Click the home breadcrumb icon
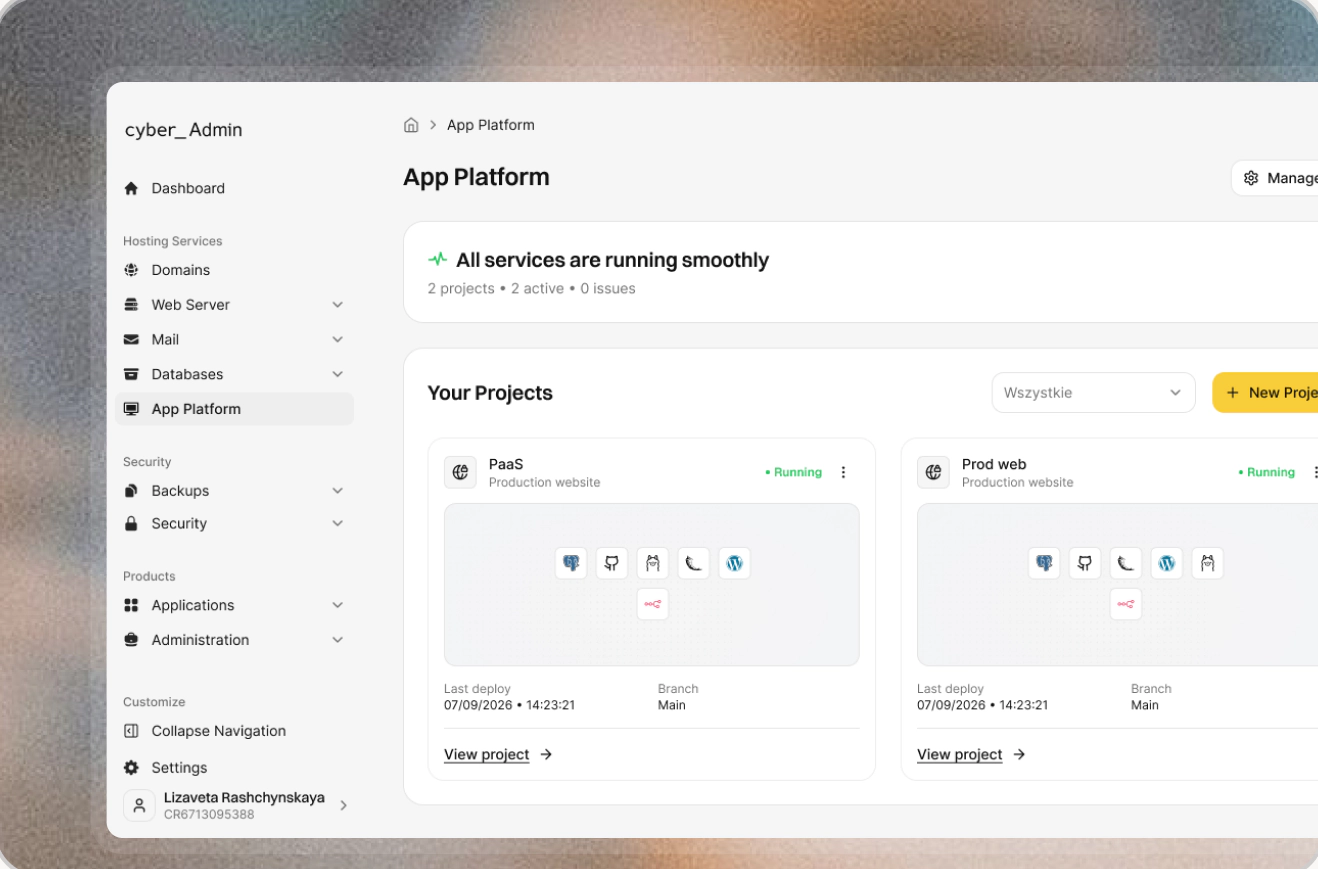Viewport: 1318px width, 869px height. [x=411, y=125]
